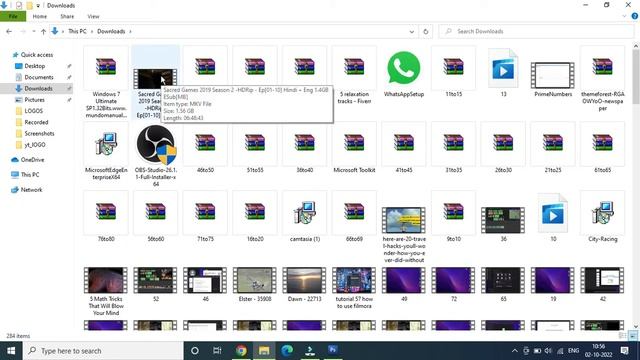Image resolution: width=640 pixels, height=360 pixels.
Task: Open the View ribbon tab
Action: coord(93,16)
